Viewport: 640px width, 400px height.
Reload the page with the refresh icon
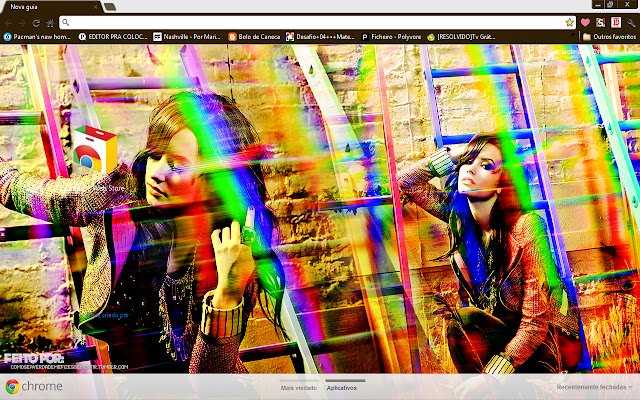tap(37, 23)
